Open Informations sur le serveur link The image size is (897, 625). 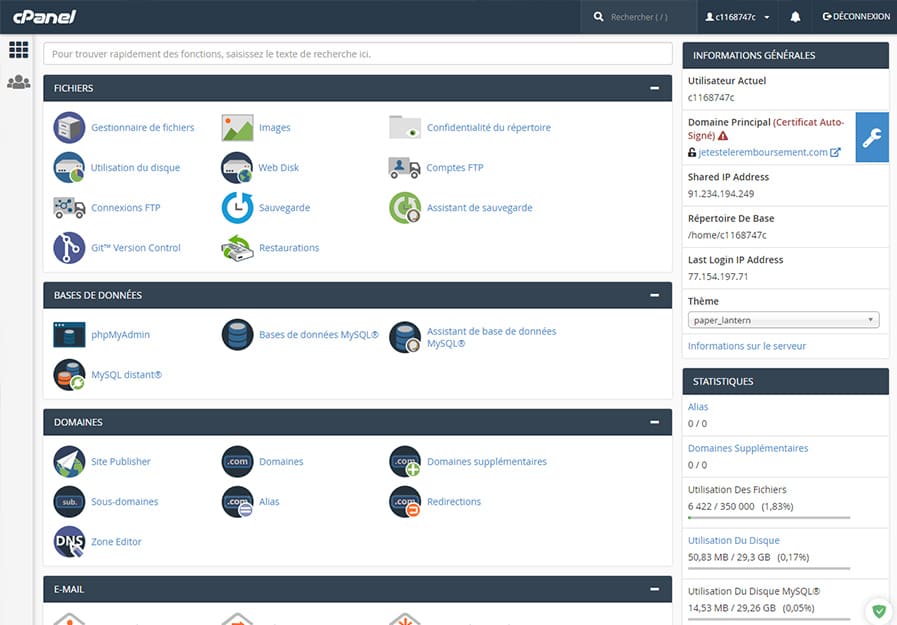[747, 346]
